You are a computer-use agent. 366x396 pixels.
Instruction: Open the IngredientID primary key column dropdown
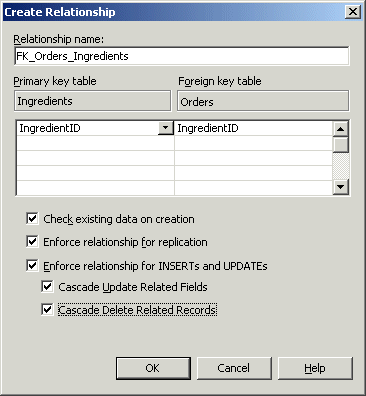pos(166,128)
